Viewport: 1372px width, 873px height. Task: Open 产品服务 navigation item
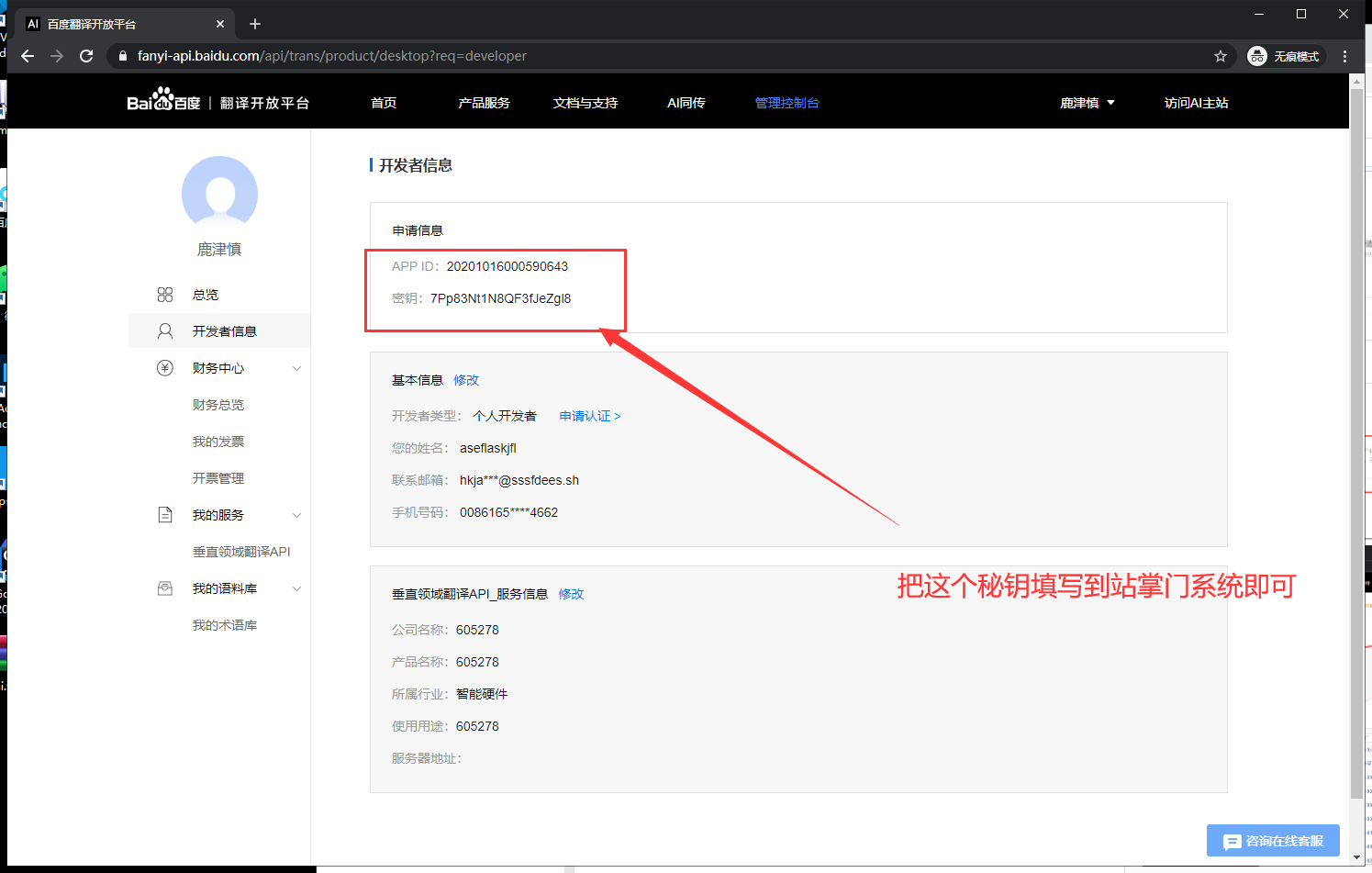click(x=484, y=103)
